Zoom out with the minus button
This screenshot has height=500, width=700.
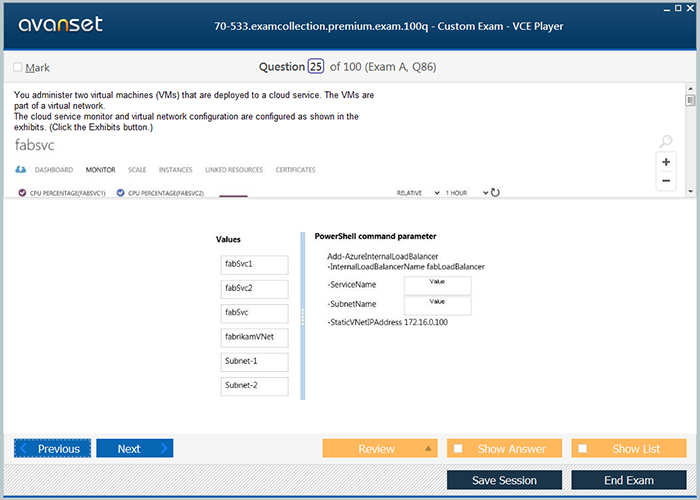click(x=666, y=181)
